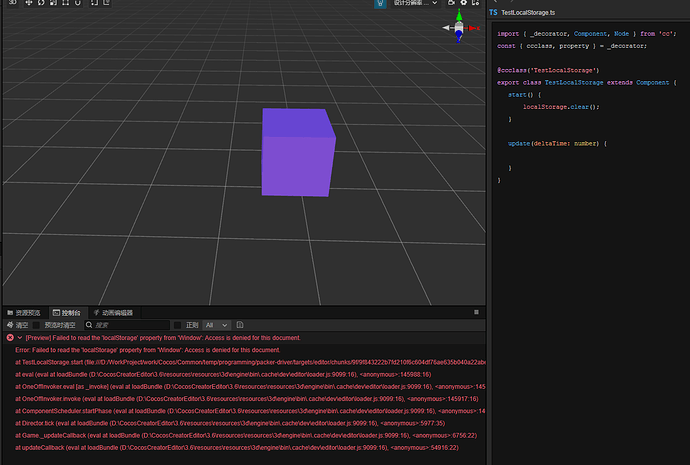Collapse the Preview error entry chevron

[20, 337]
